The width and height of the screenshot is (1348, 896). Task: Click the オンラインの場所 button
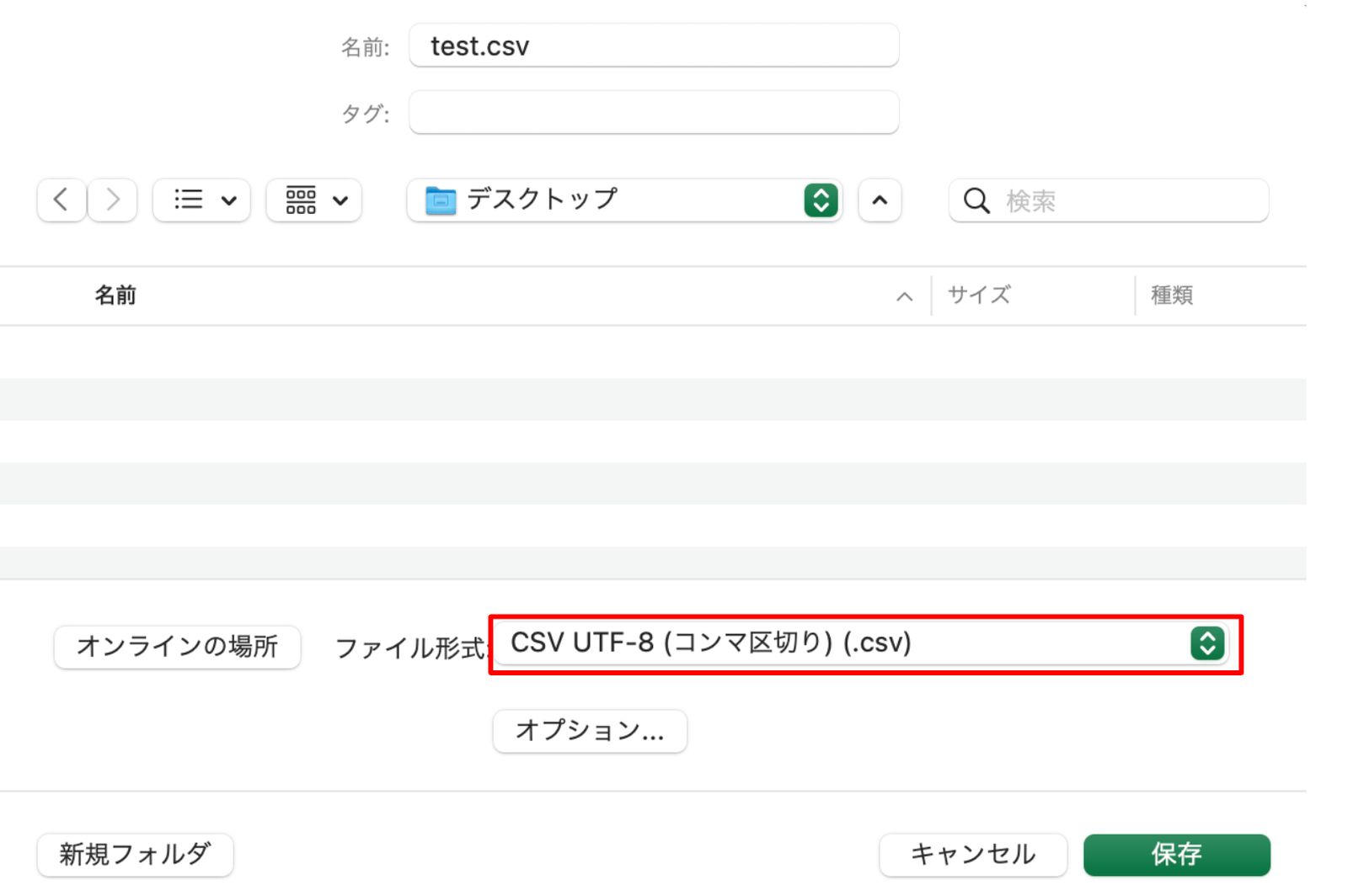point(177,647)
